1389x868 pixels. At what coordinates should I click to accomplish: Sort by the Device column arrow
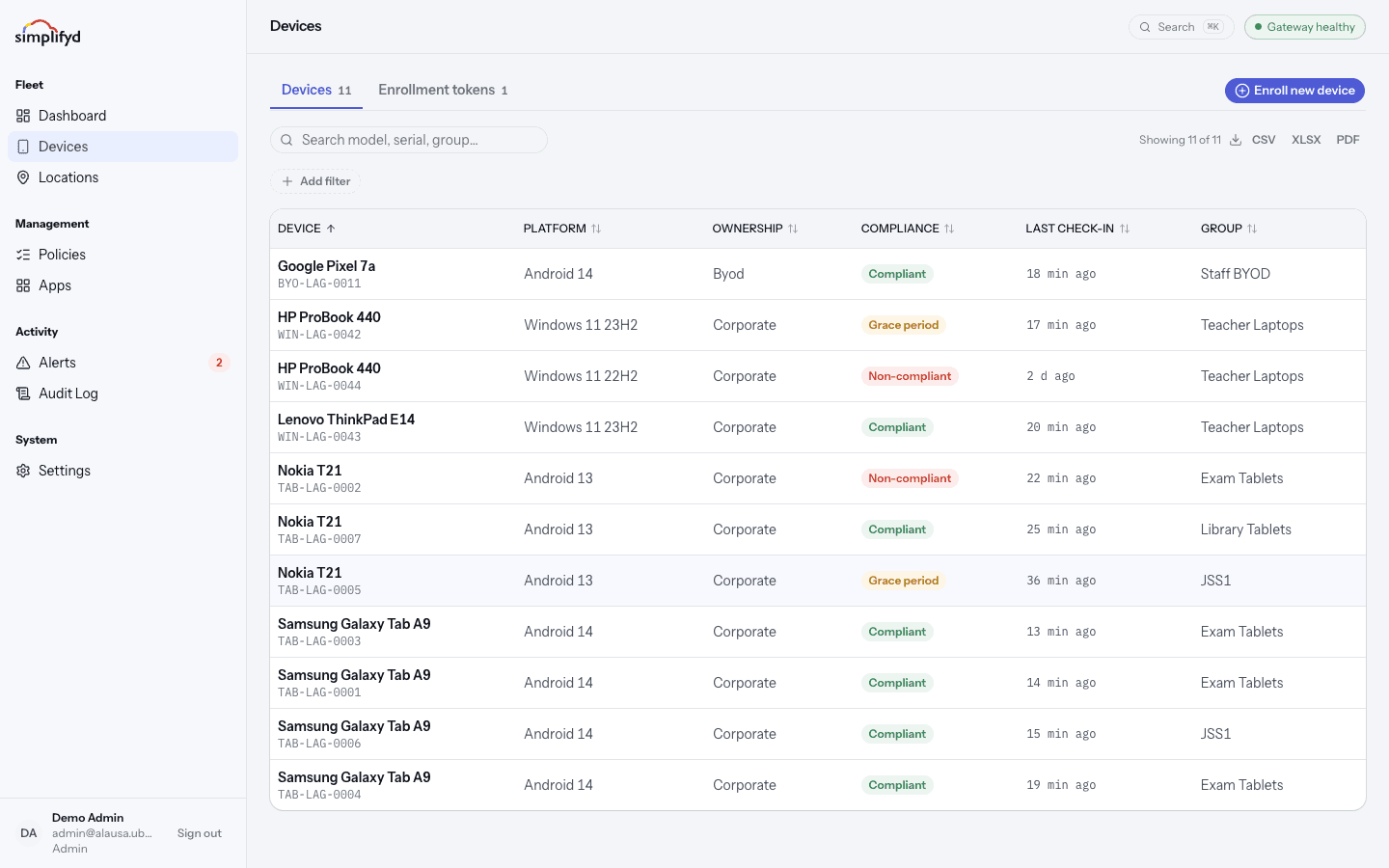click(331, 229)
